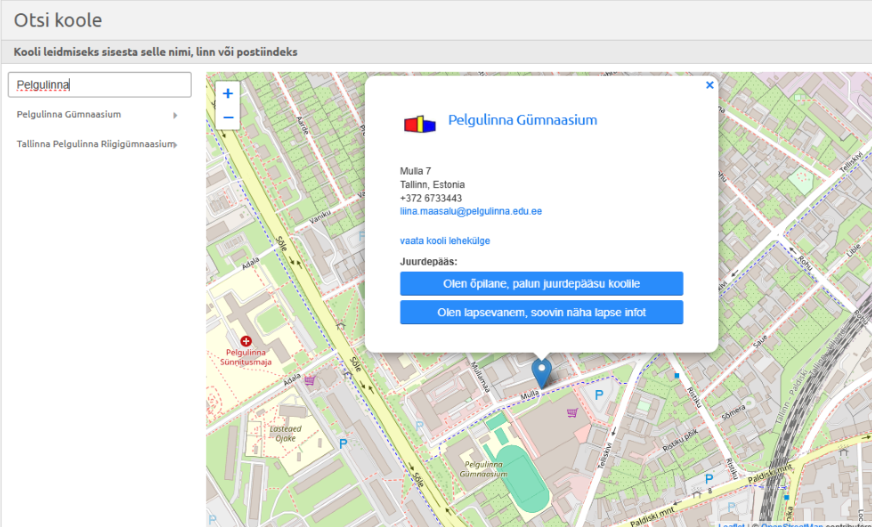Open the vaata kooli lehekülge link
872x527 pixels.
pyautogui.click(x=445, y=241)
